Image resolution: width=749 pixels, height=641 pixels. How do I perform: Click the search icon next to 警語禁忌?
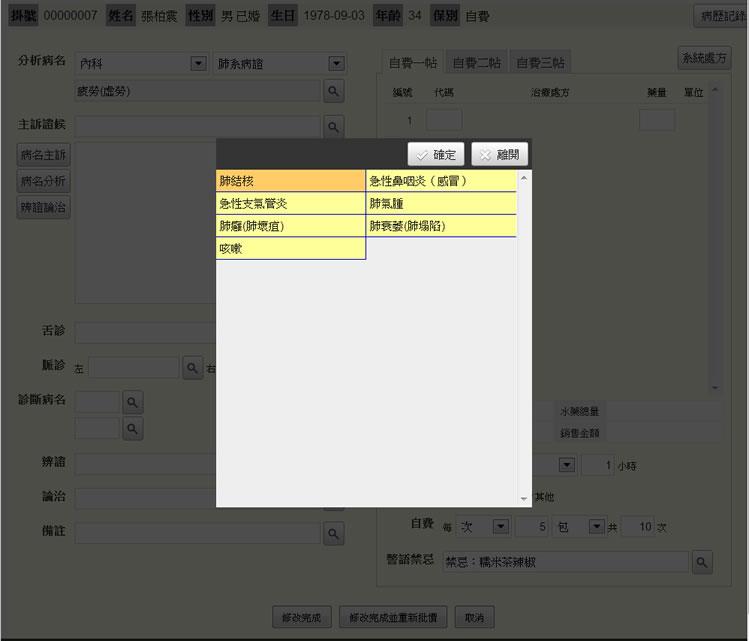coord(702,562)
